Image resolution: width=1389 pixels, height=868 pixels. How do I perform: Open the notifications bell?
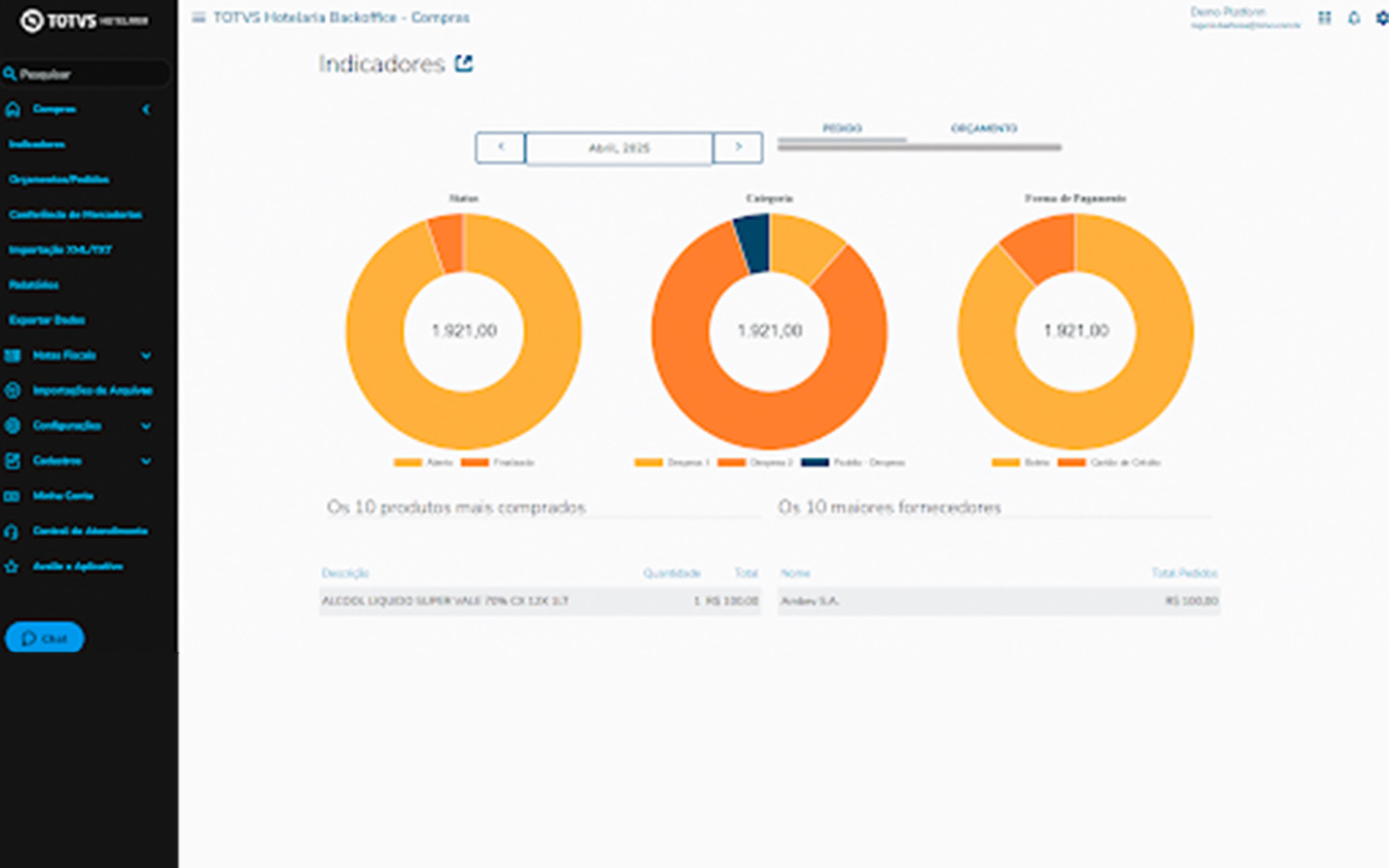coord(1353,17)
